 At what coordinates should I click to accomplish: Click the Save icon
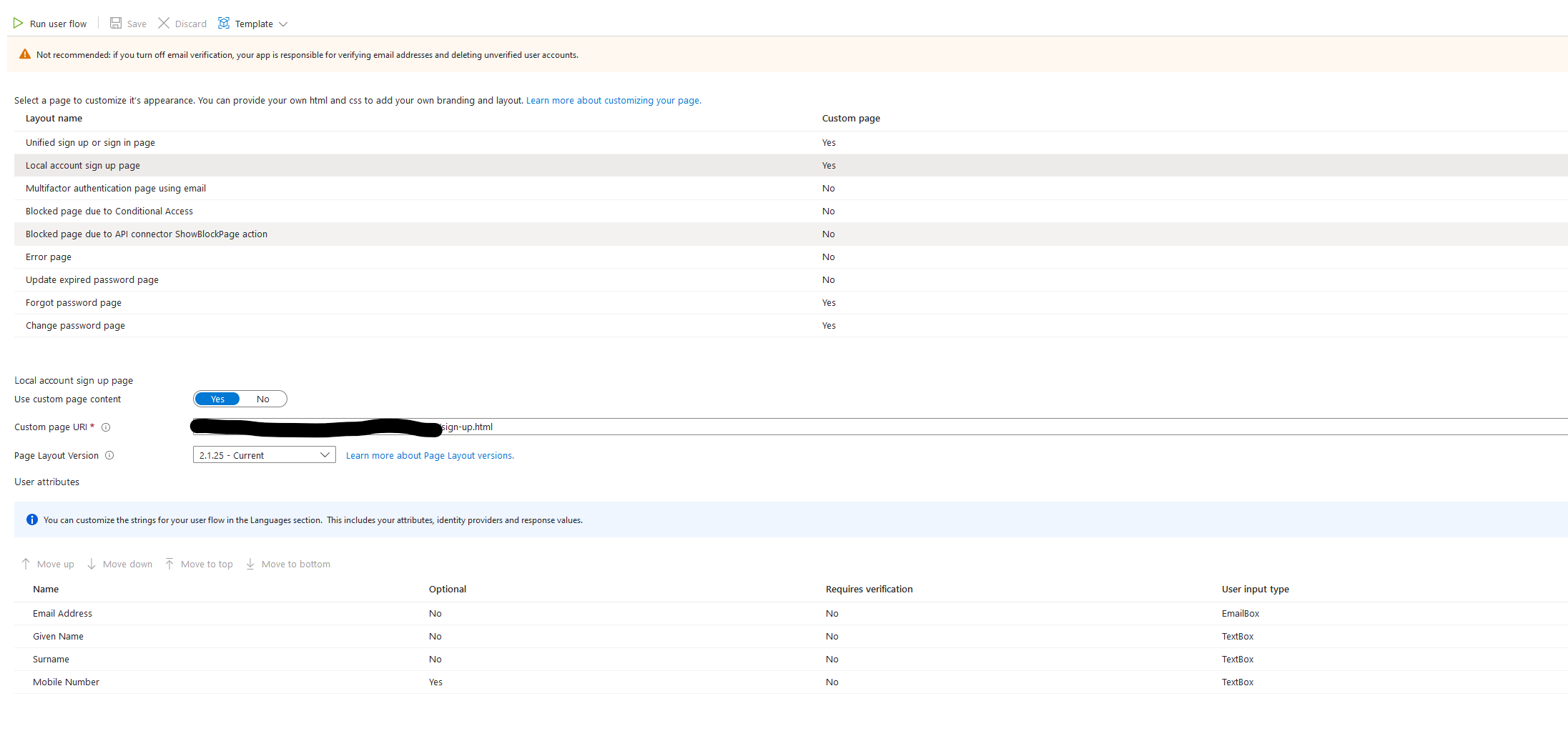click(x=114, y=23)
